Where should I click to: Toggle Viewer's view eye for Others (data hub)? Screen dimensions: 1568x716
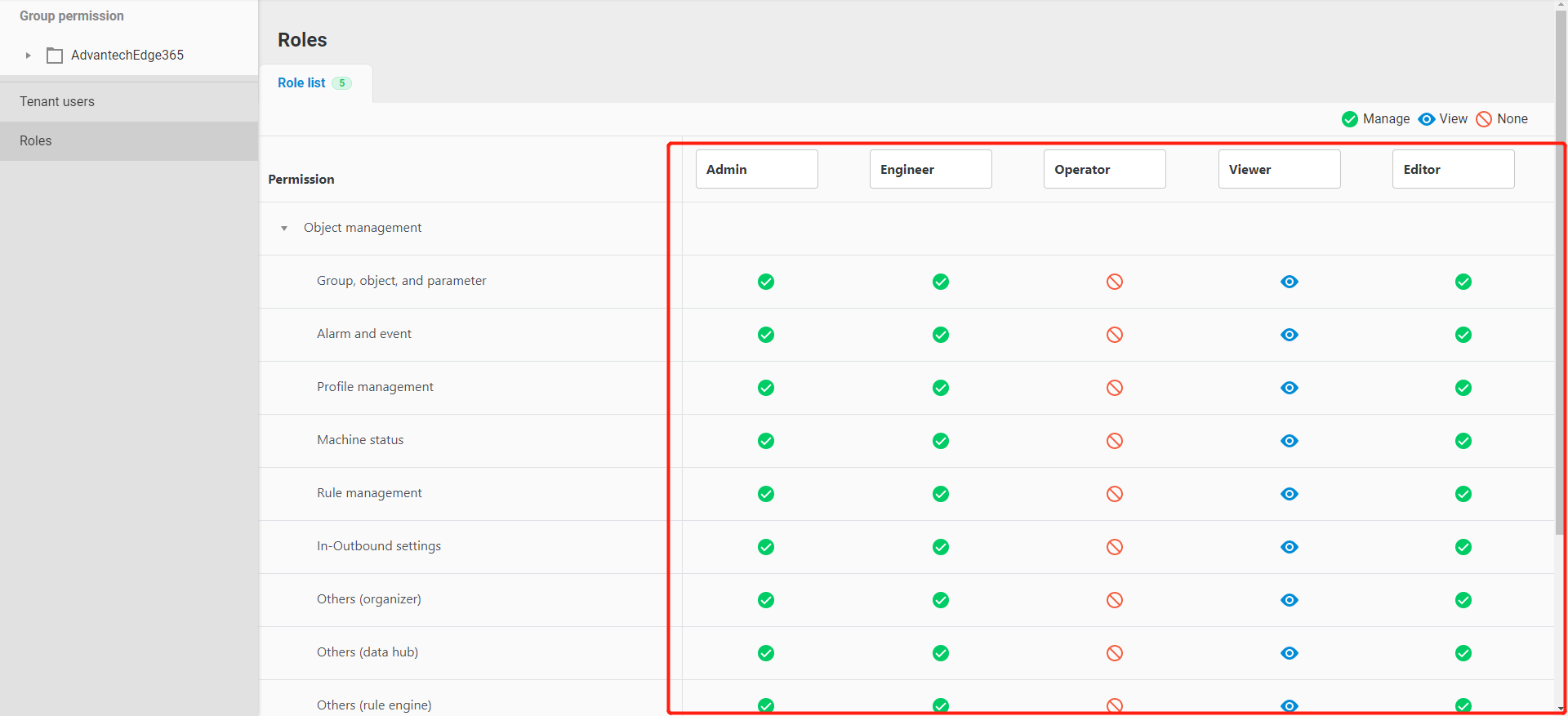(1289, 653)
